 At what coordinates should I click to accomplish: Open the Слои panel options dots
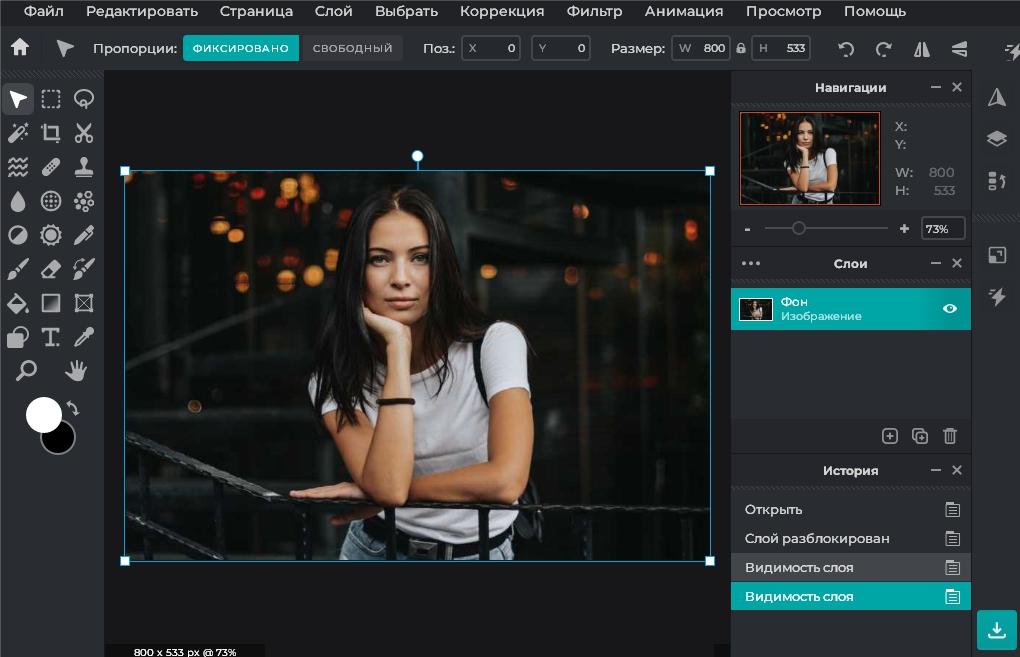(x=751, y=264)
